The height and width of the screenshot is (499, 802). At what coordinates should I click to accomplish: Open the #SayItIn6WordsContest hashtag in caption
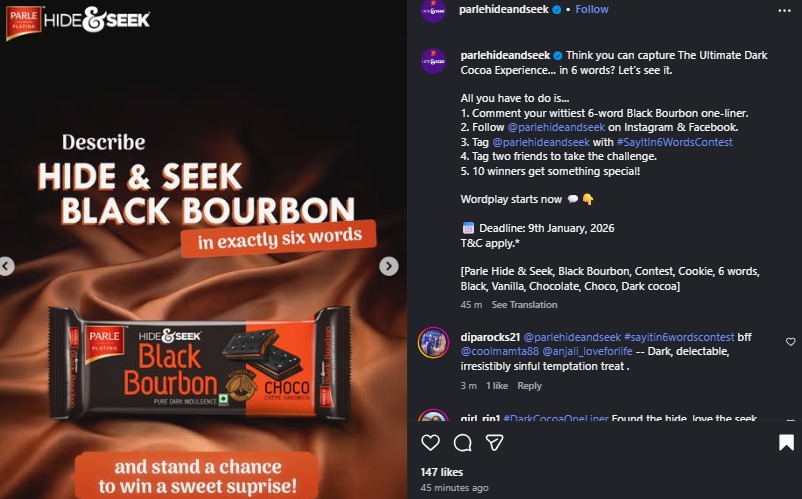(x=674, y=142)
